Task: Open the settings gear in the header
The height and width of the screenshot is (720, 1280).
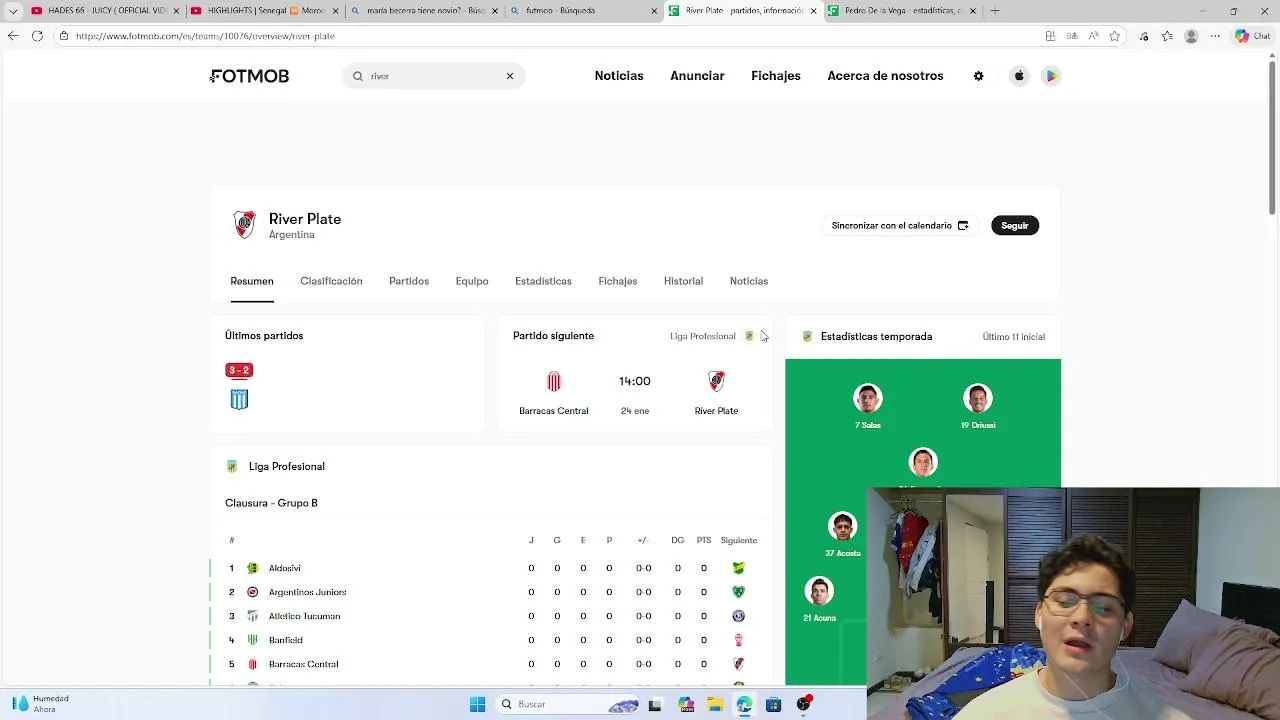Action: tap(979, 76)
